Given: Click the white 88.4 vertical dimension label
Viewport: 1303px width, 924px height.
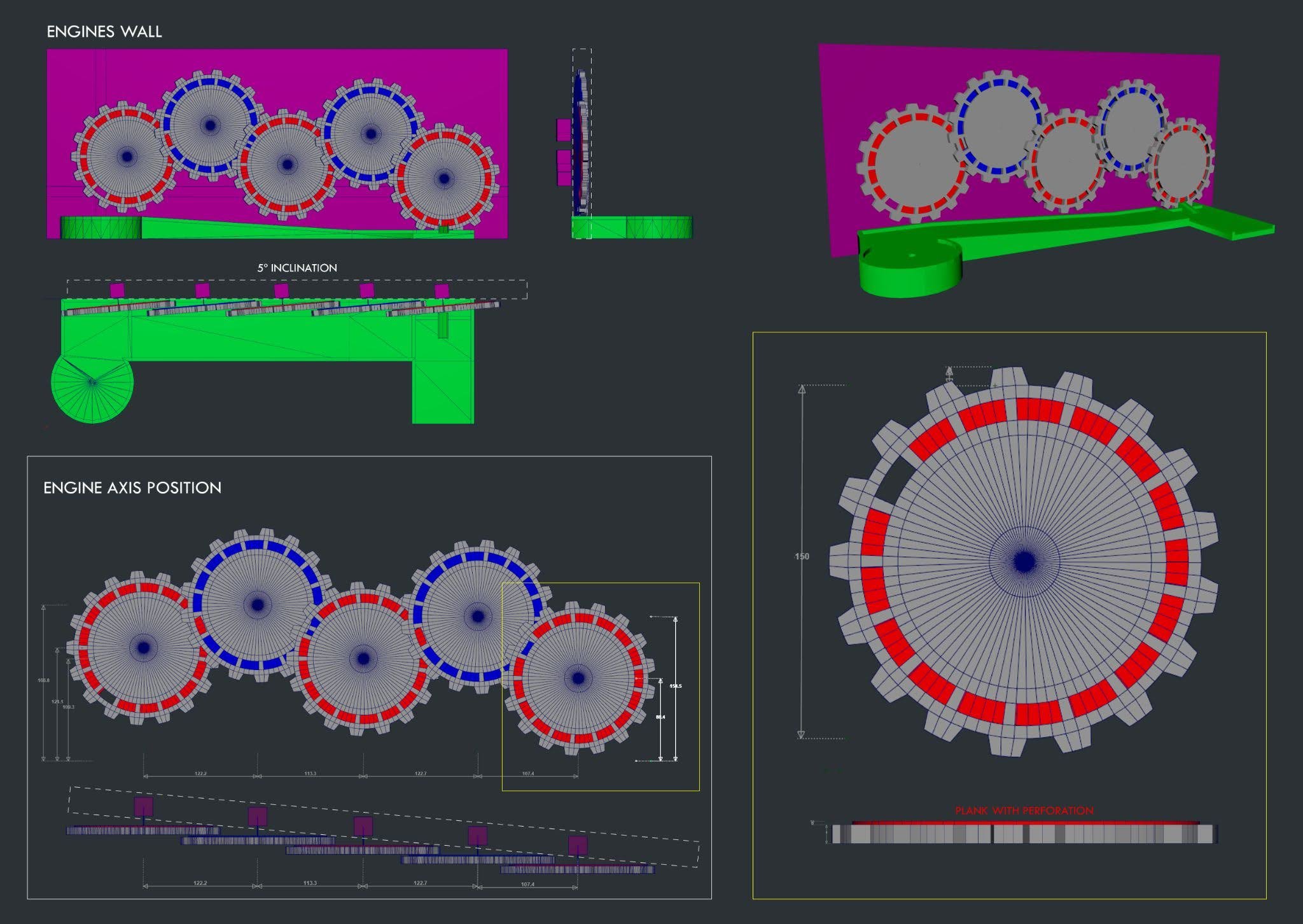Looking at the screenshot, I should pyautogui.click(x=660, y=717).
